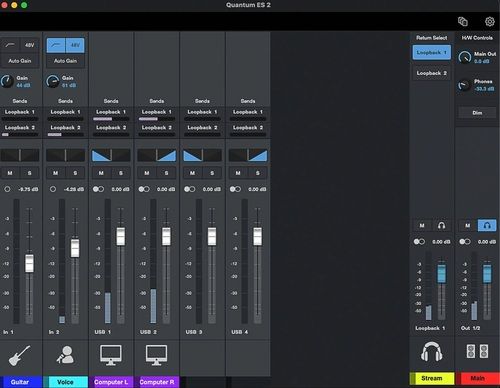Image resolution: width=500 pixels, height=388 pixels.
Task: Click the yellow Stream channel label
Action: point(432,378)
